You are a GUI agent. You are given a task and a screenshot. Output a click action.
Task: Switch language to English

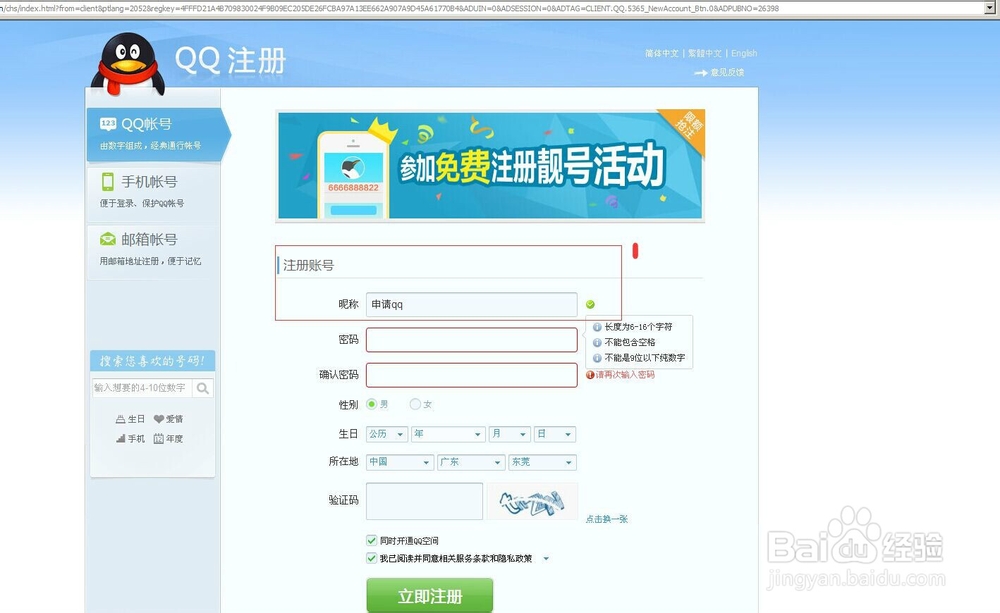744,54
